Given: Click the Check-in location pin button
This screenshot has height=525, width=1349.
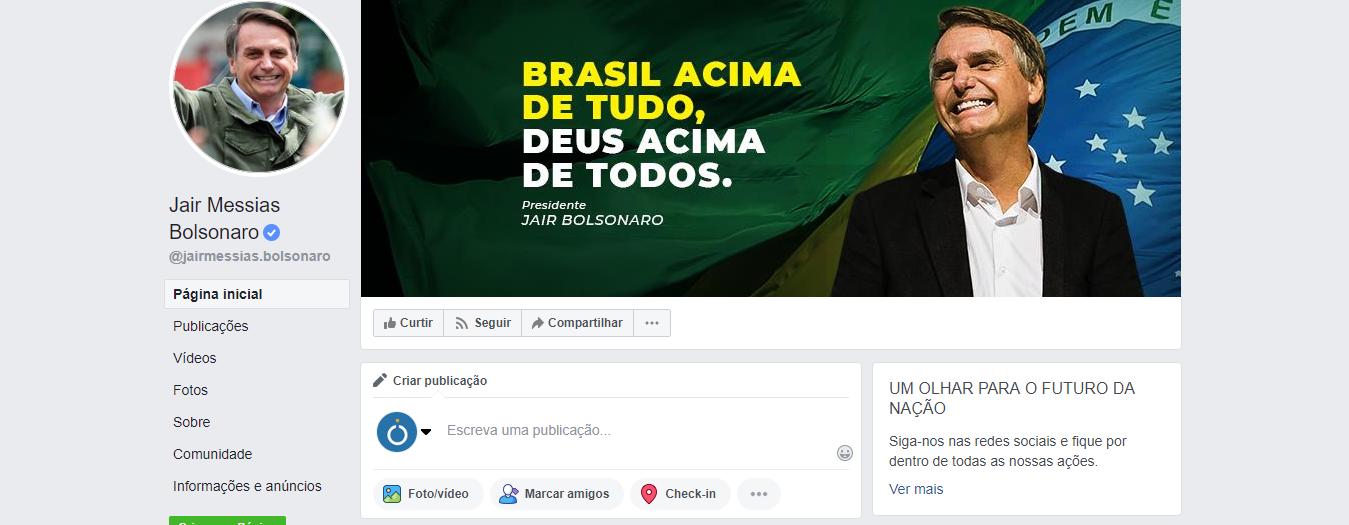Looking at the screenshot, I should [x=680, y=494].
